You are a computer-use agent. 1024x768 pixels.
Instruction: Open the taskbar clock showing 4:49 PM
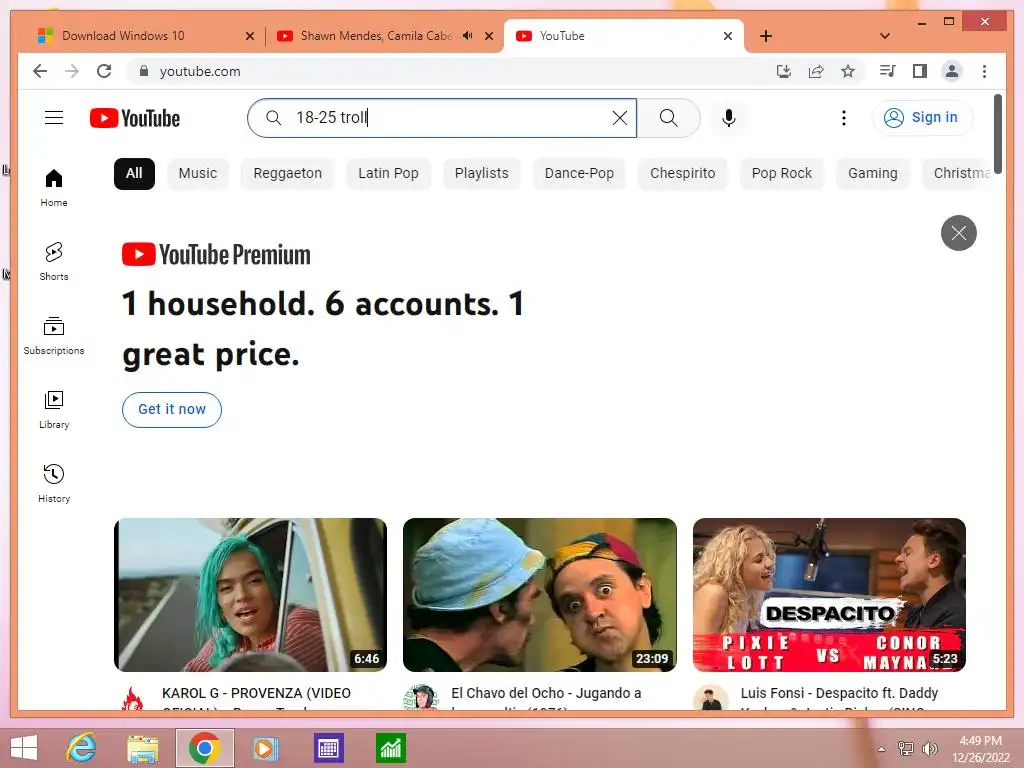980,748
